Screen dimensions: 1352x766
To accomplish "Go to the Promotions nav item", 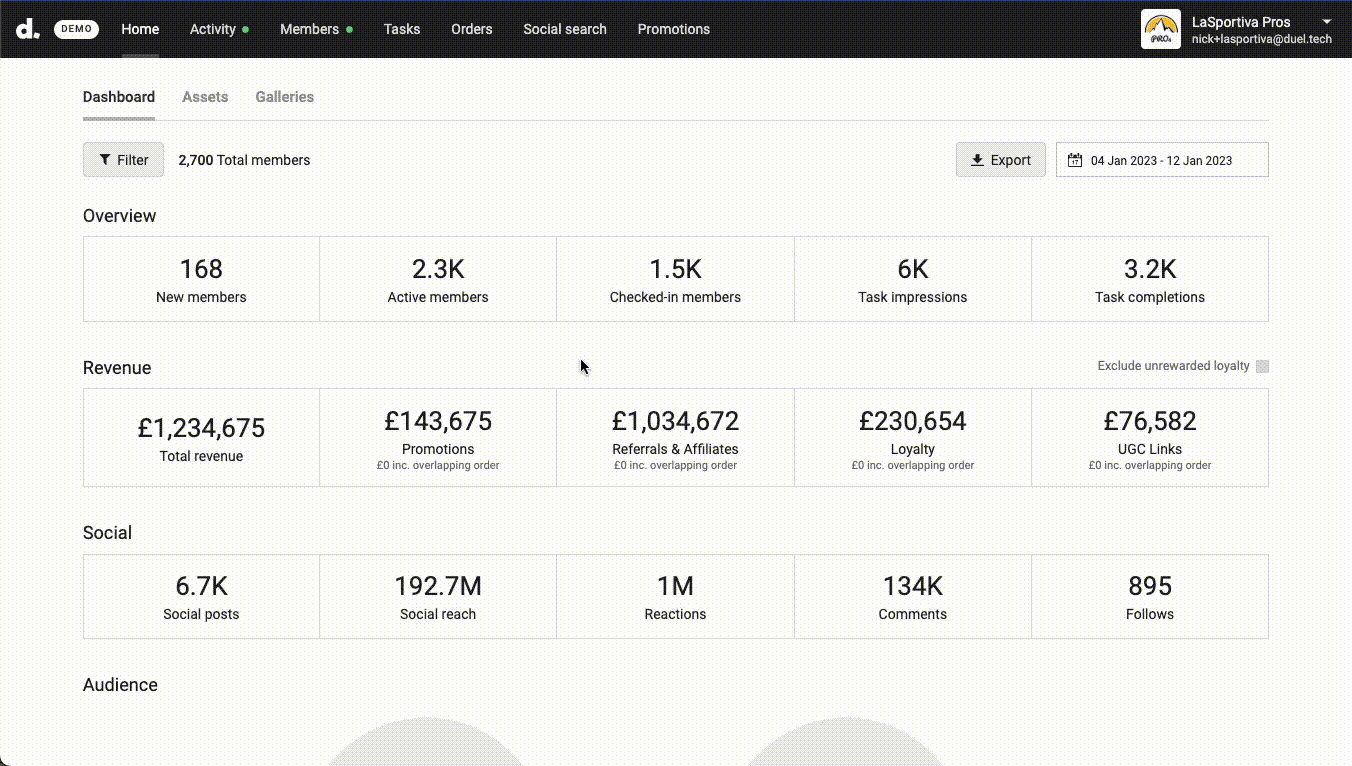I will click(674, 29).
